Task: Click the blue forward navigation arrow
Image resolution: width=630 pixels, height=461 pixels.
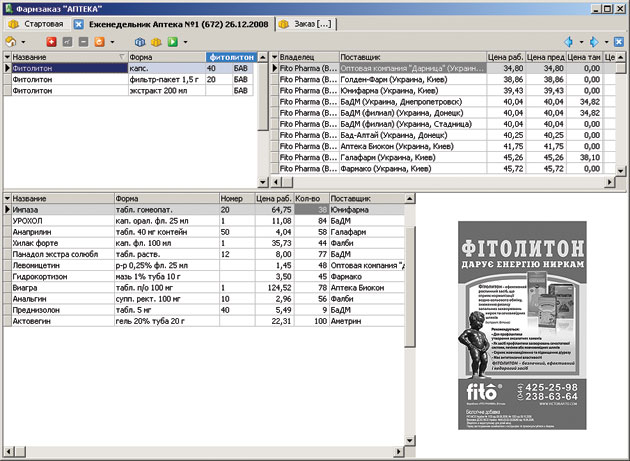Action: coord(594,41)
